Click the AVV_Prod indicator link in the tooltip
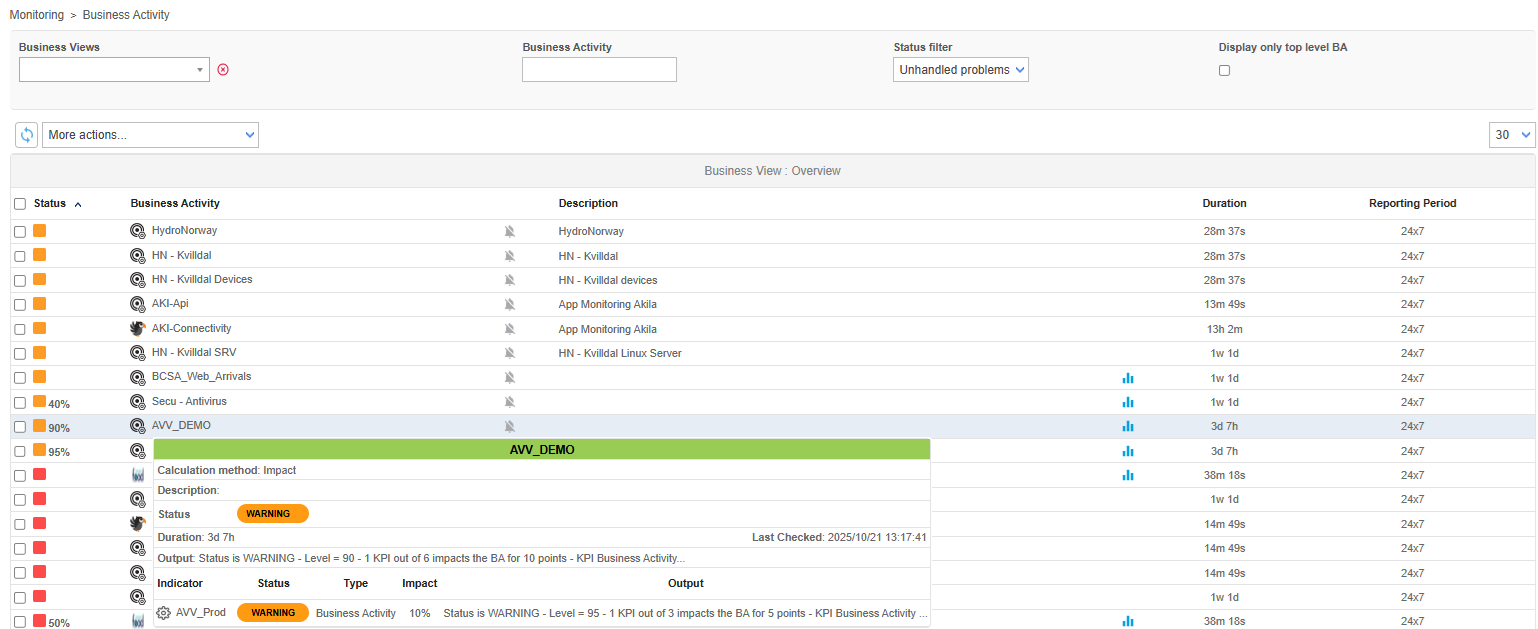 [201, 613]
